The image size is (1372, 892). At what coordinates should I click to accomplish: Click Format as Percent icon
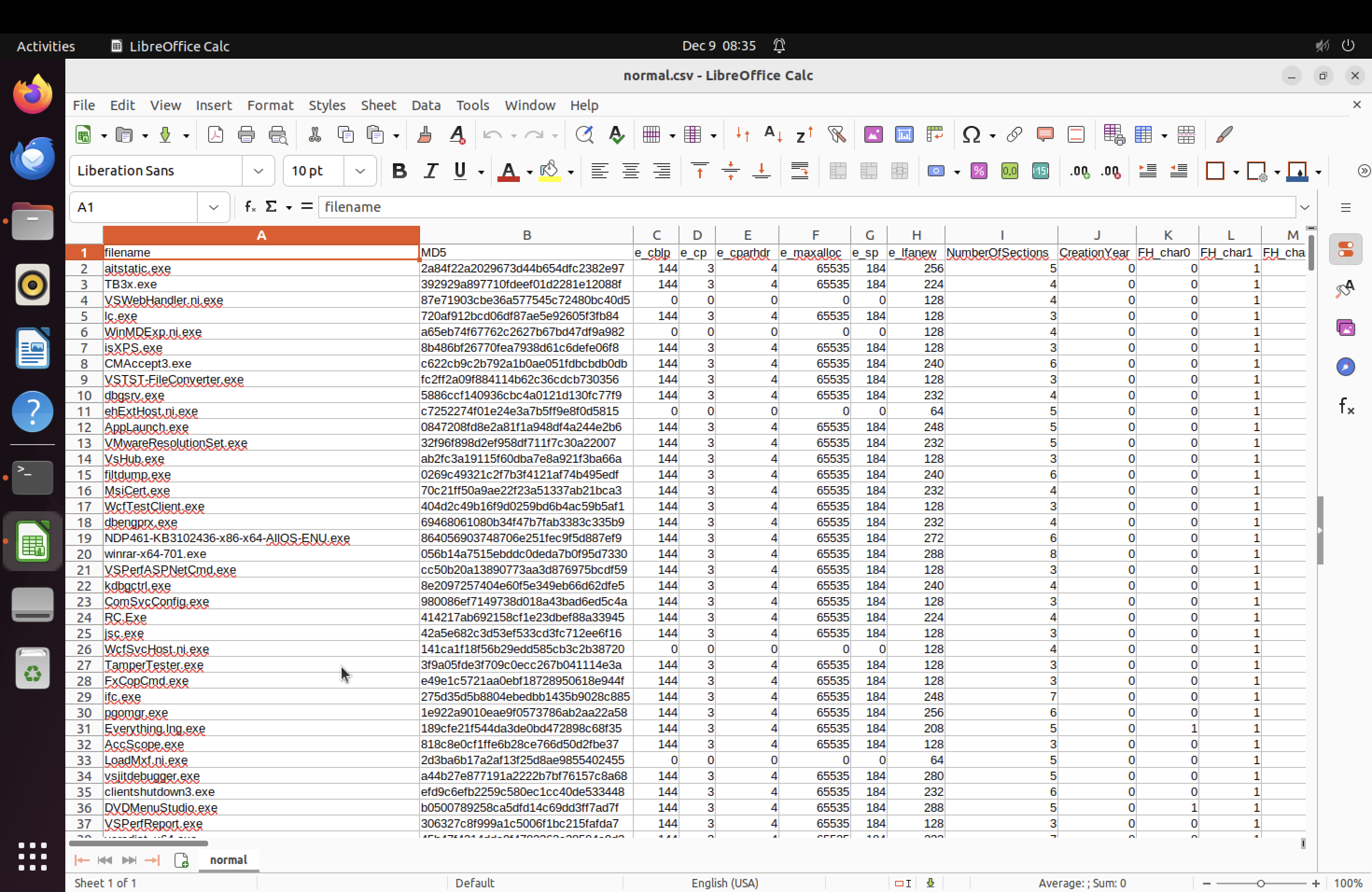point(979,171)
